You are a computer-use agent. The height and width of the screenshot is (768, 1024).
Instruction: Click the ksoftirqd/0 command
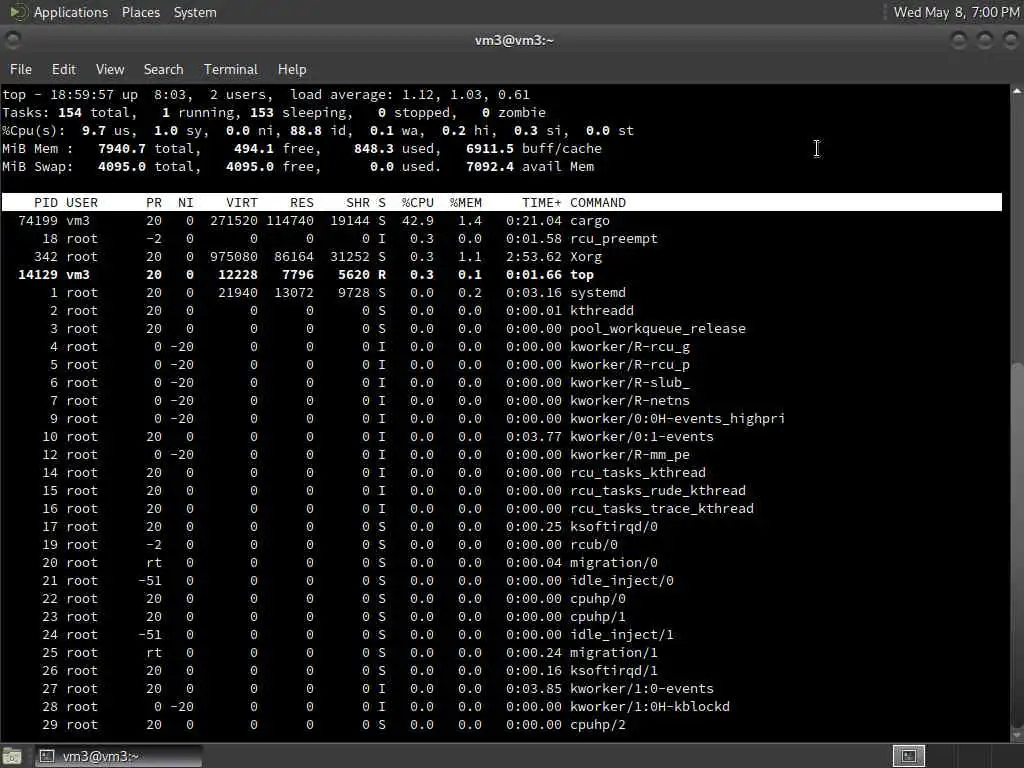click(613, 527)
